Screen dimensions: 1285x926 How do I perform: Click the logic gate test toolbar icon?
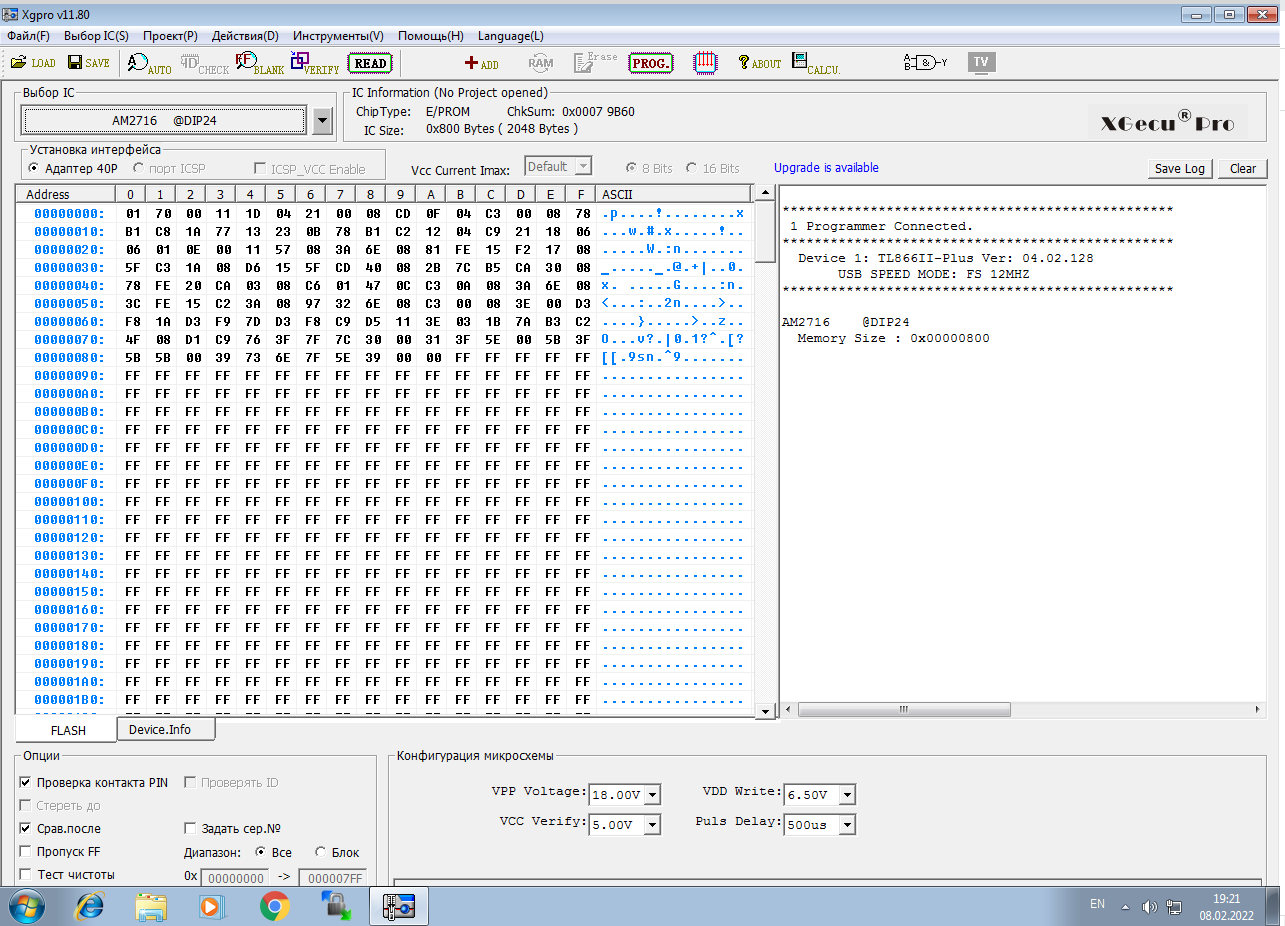pyautogui.click(x=925, y=63)
